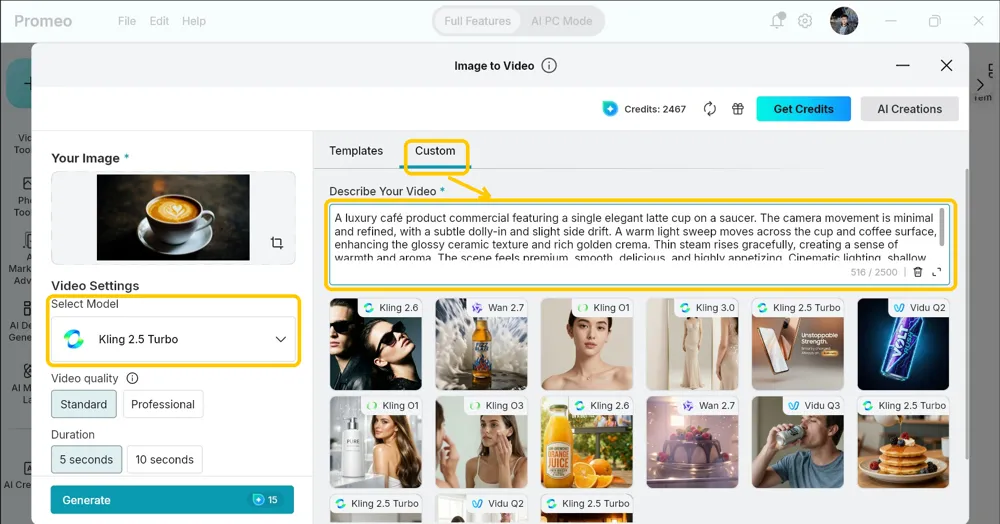The image size is (1000, 524).
Task: Click the Credits: 2467 text
Action: [655, 109]
